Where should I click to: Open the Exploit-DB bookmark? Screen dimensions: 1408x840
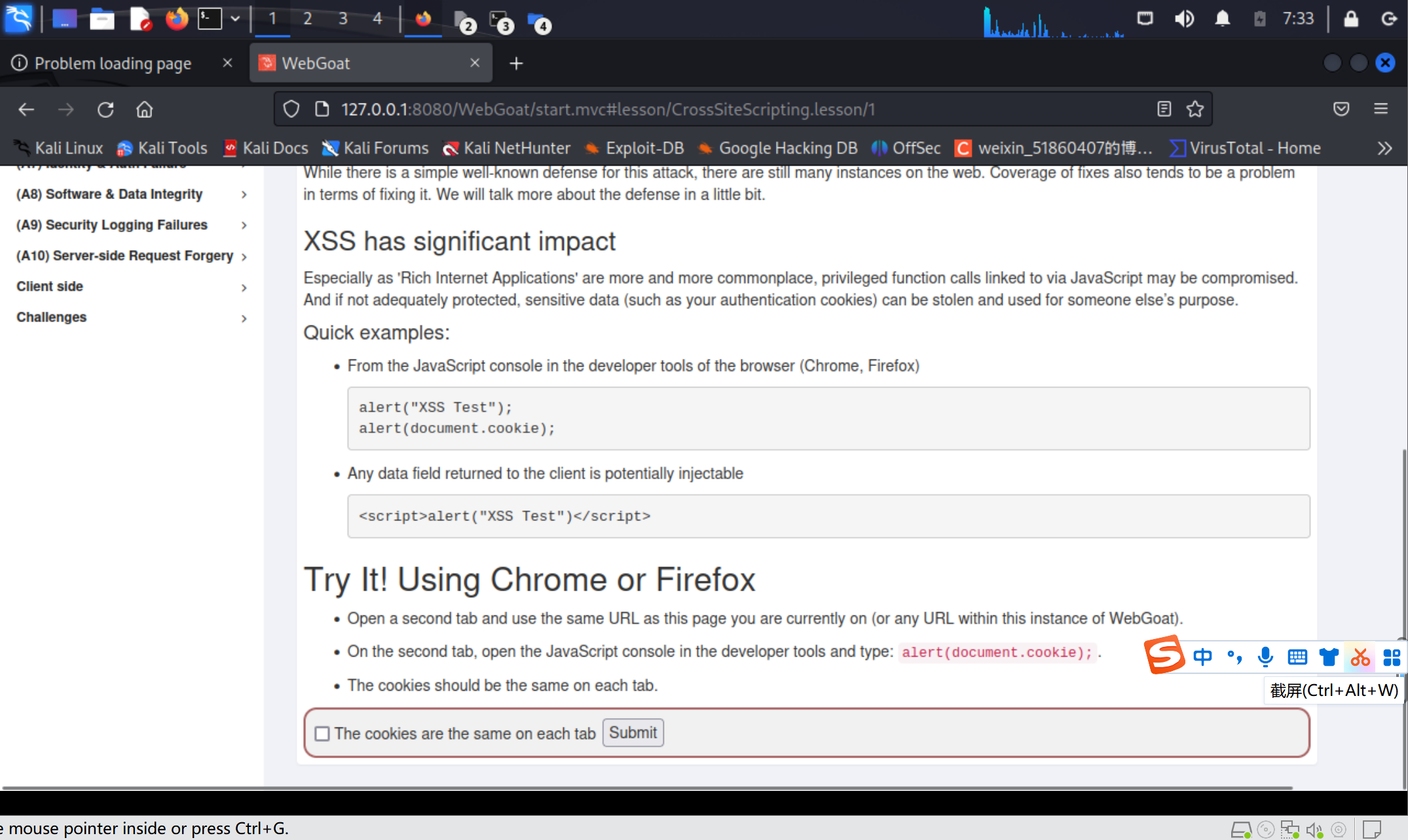[x=634, y=149]
